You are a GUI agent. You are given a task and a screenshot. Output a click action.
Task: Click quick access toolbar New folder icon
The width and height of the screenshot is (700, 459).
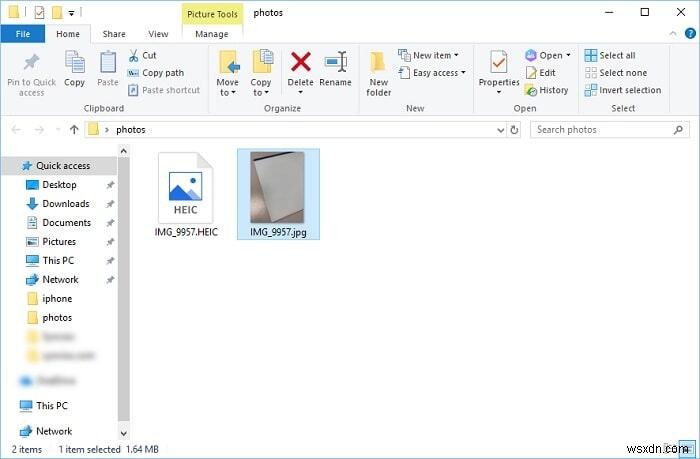[x=57, y=13]
